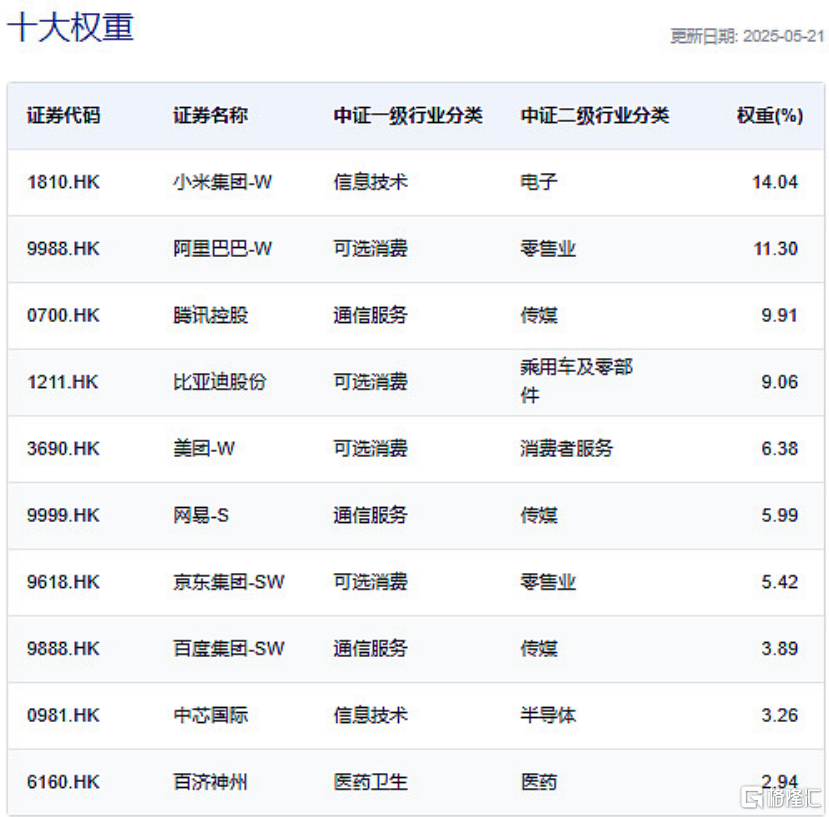Screen dimensions: 829x817
Task: Click the name 阿里巴巴-W
Action: pos(223,249)
